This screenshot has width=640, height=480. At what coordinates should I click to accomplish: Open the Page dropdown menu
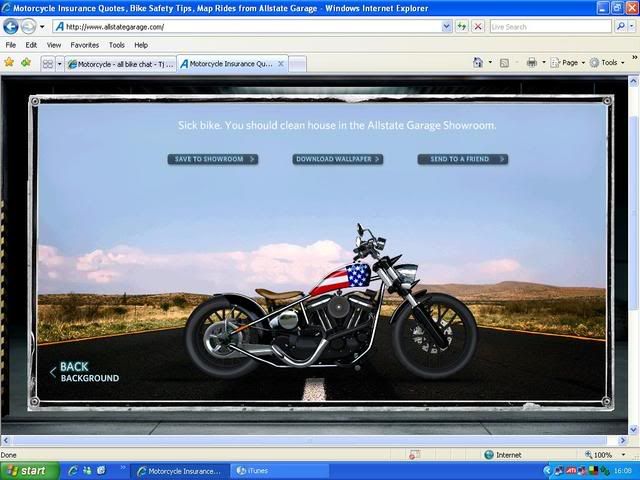point(570,62)
